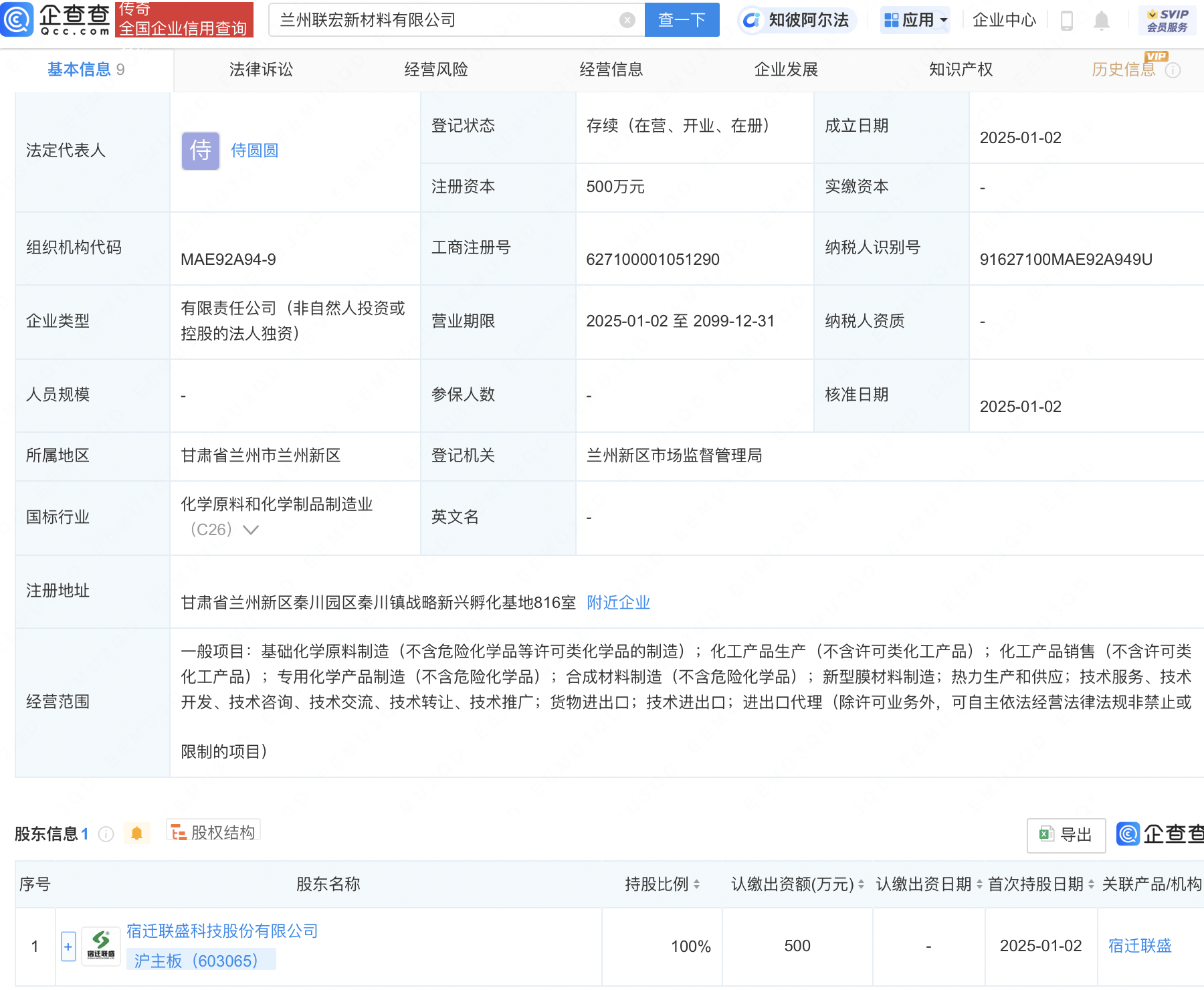This screenshot has width=1204, height=990.
Task: Switch to 基本信息 tab
Action: tap(86, 70)
